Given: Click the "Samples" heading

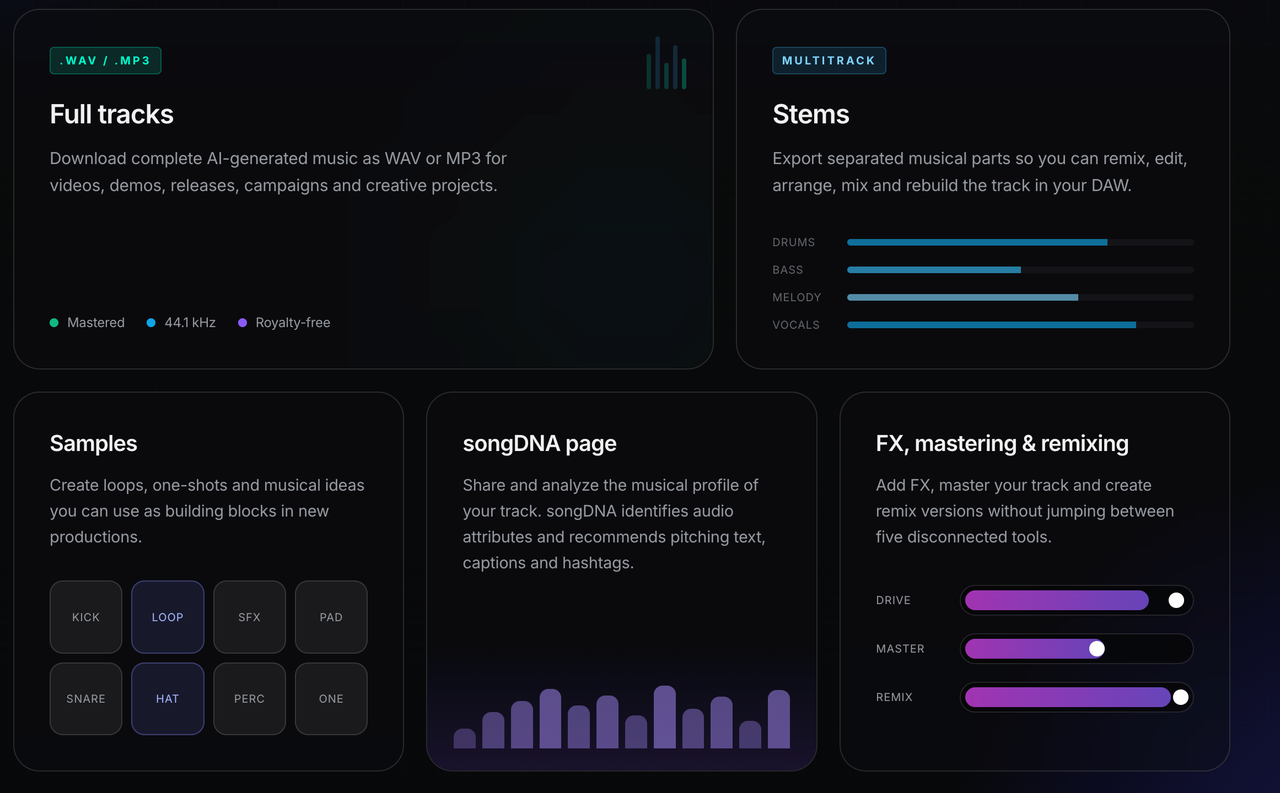Looking at the screenshot, I should click(94, 444).
